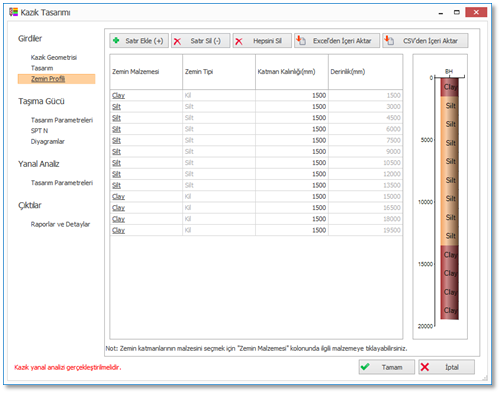Click the Silt material link at depth 10500
The width and height of the screenshot is (501, 394).
coord(116,163)
